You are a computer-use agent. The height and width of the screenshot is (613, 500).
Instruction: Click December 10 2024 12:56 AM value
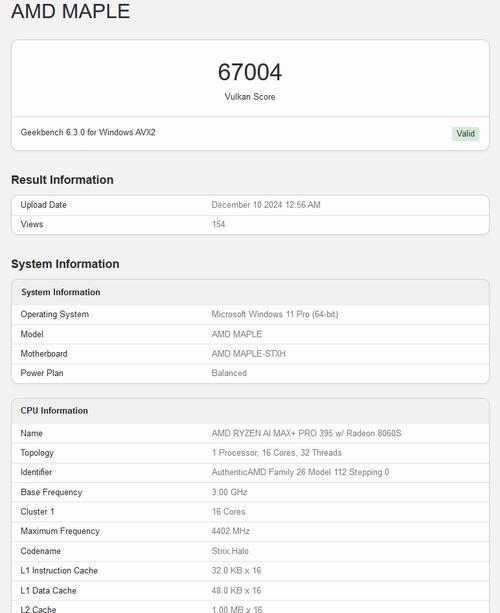(266, 205)
